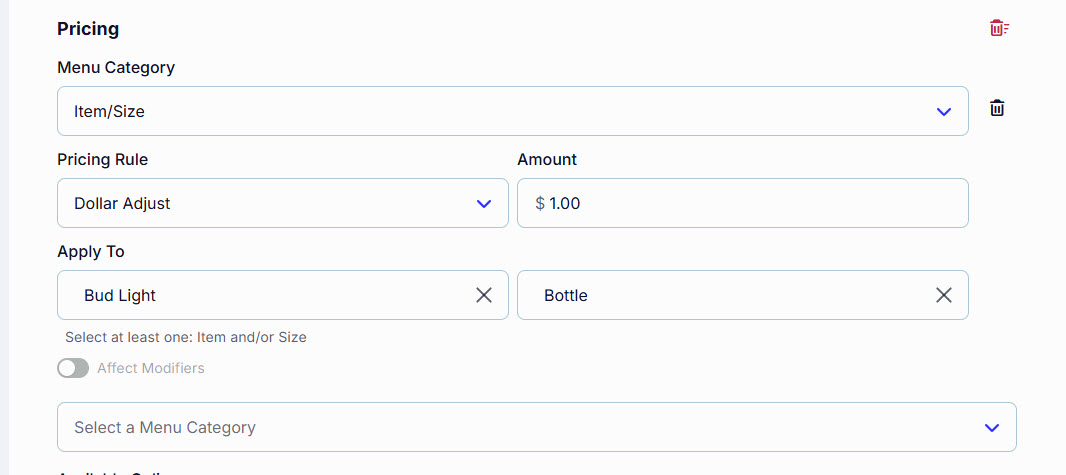
Task: Open the Pricing Rule Dollar Adjust dropdown
Action: point(283,203)
